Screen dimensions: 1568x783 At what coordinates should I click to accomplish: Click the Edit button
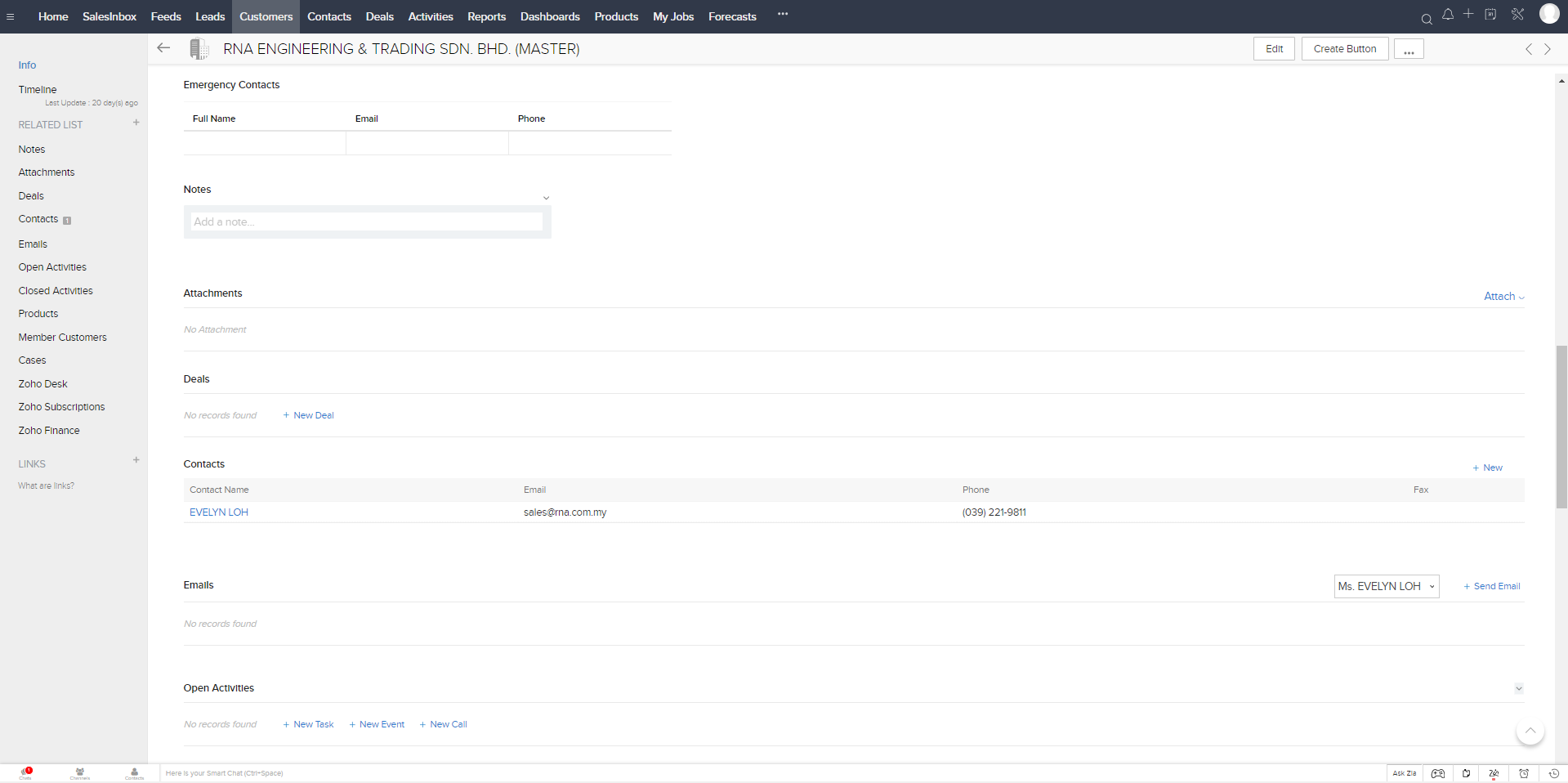pos(1274,49)
